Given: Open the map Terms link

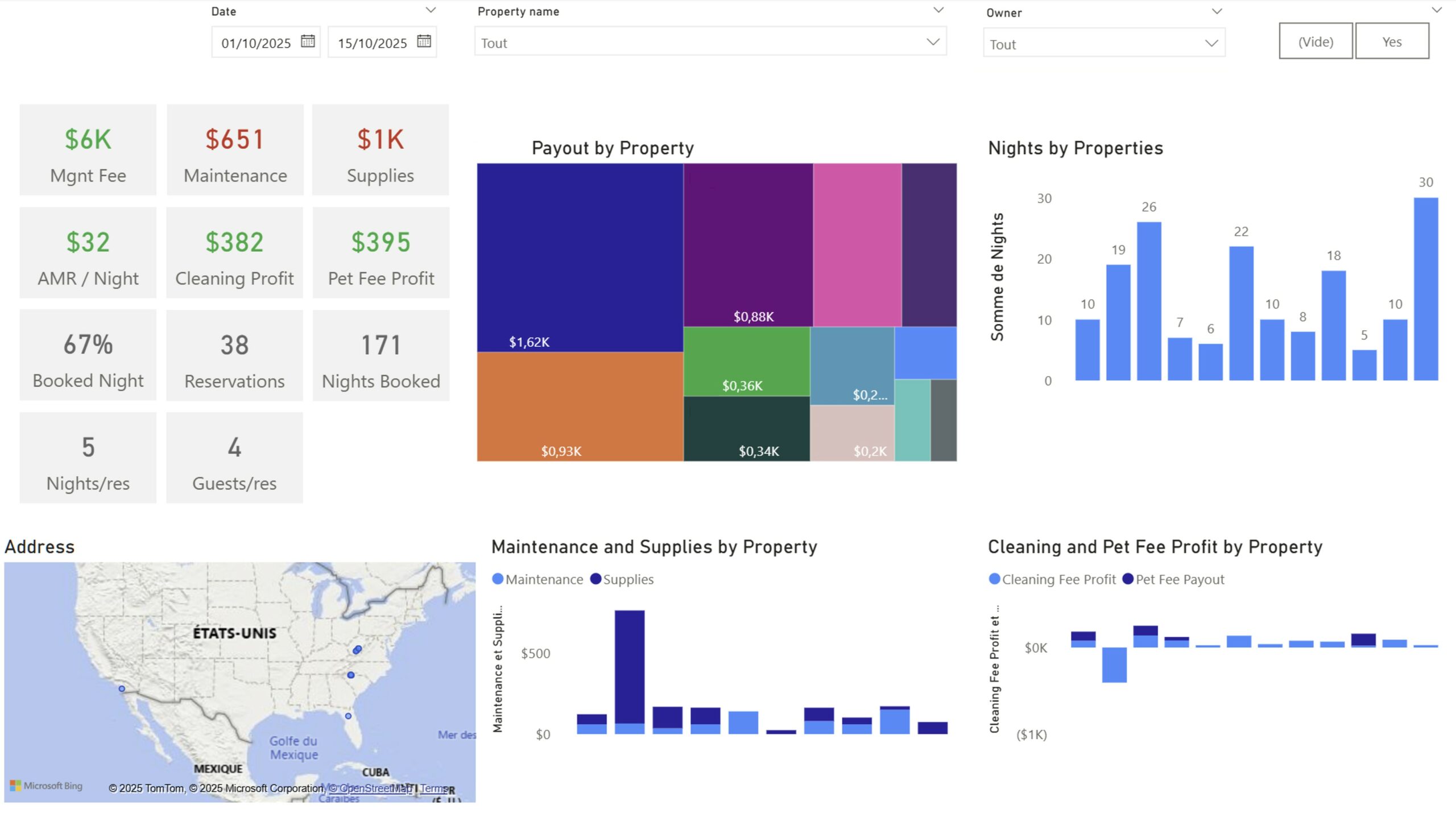Looking at the screenshot, I should pyautogui.click(x=435, y=788).
